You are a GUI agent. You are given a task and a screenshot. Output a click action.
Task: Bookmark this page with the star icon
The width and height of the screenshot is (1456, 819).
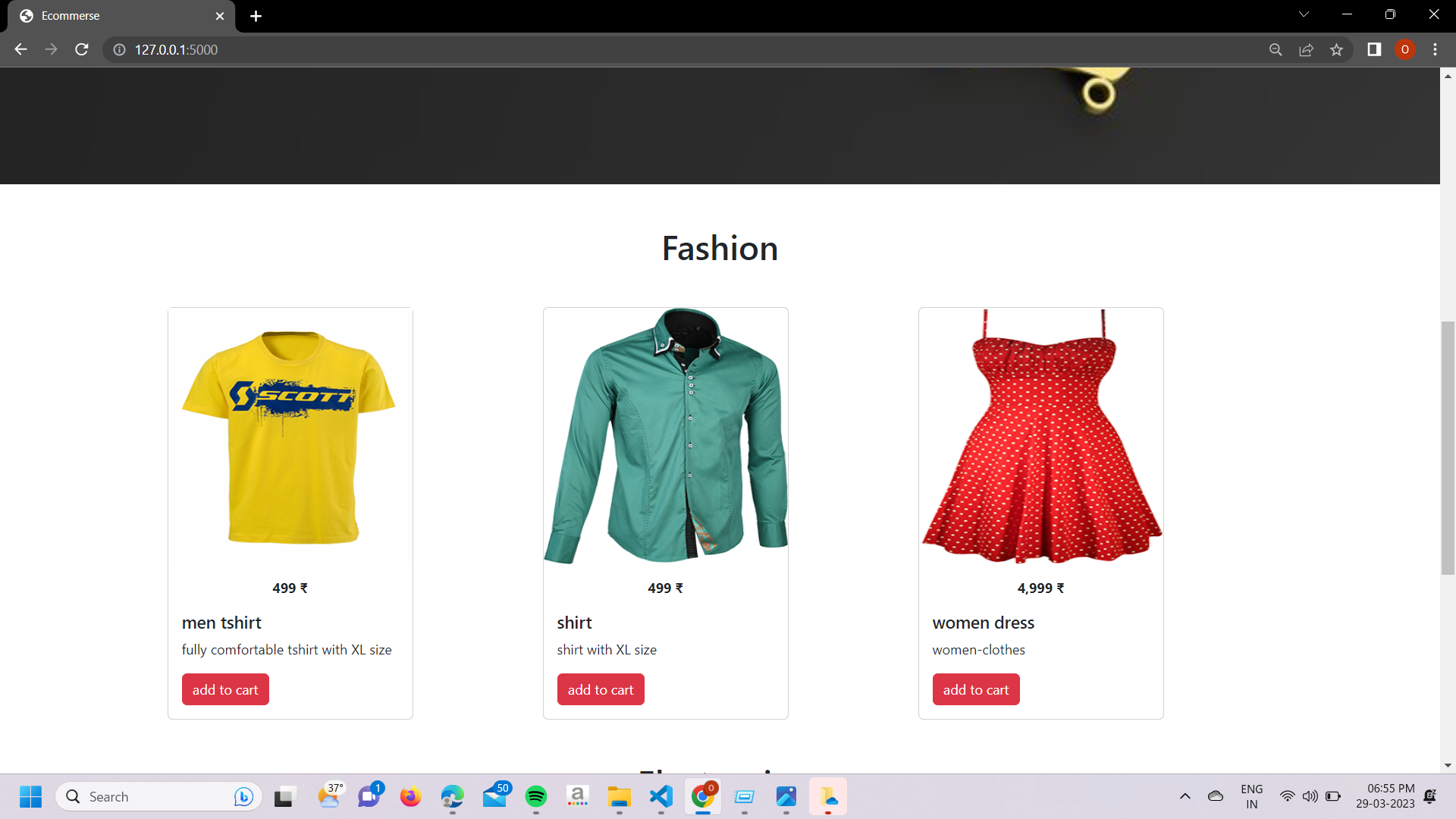pos(1336,49)
